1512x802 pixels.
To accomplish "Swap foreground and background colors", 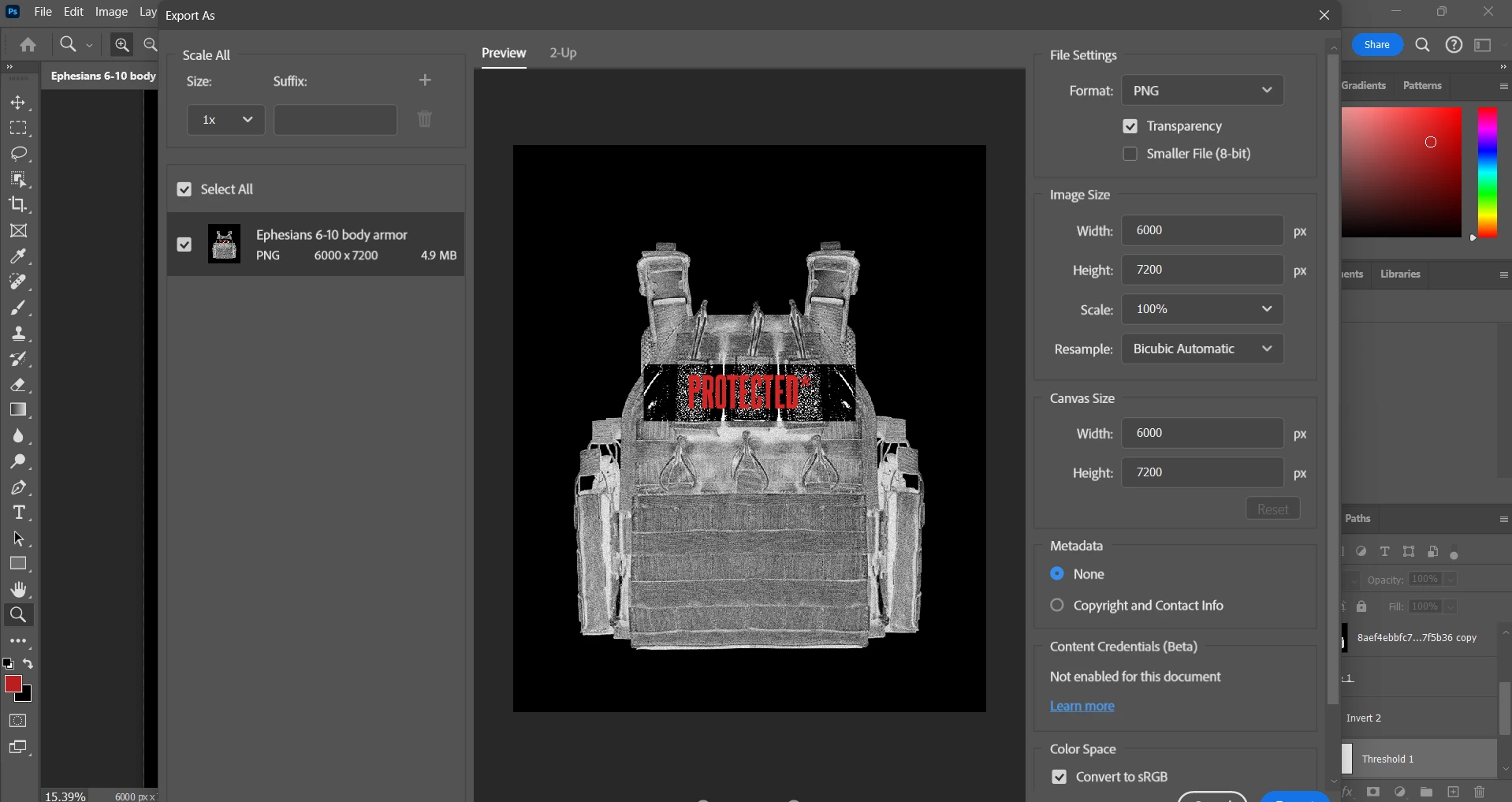I will pos(28,664).
